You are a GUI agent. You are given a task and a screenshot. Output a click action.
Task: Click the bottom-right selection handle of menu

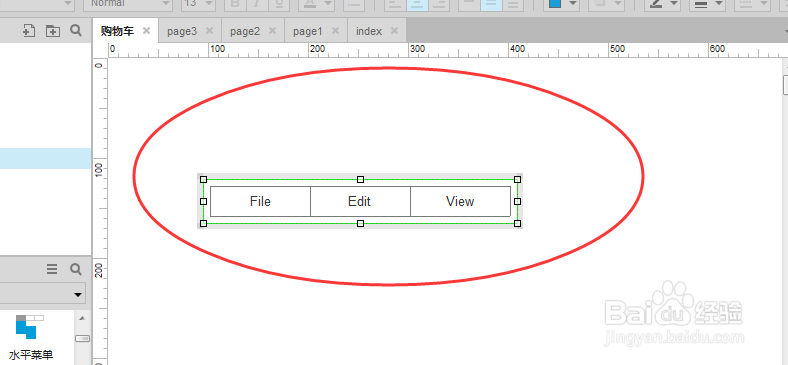tap(518, 223)
